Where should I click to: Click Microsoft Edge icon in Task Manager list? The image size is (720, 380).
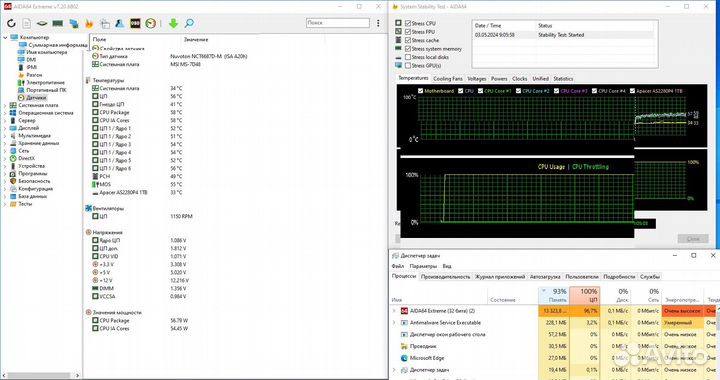pyautogui.click(x=404, y=358)
